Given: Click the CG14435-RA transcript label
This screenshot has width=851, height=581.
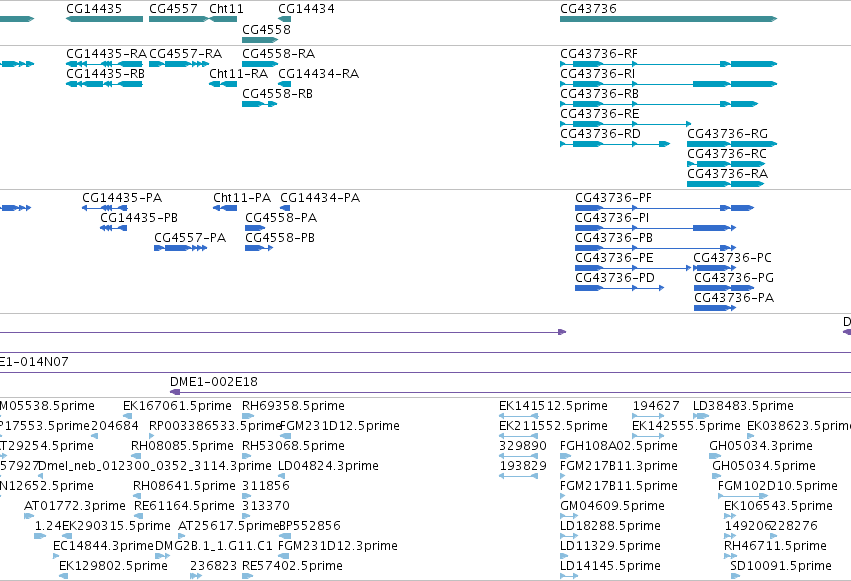Looking at the screenshot, I should 106,54.
